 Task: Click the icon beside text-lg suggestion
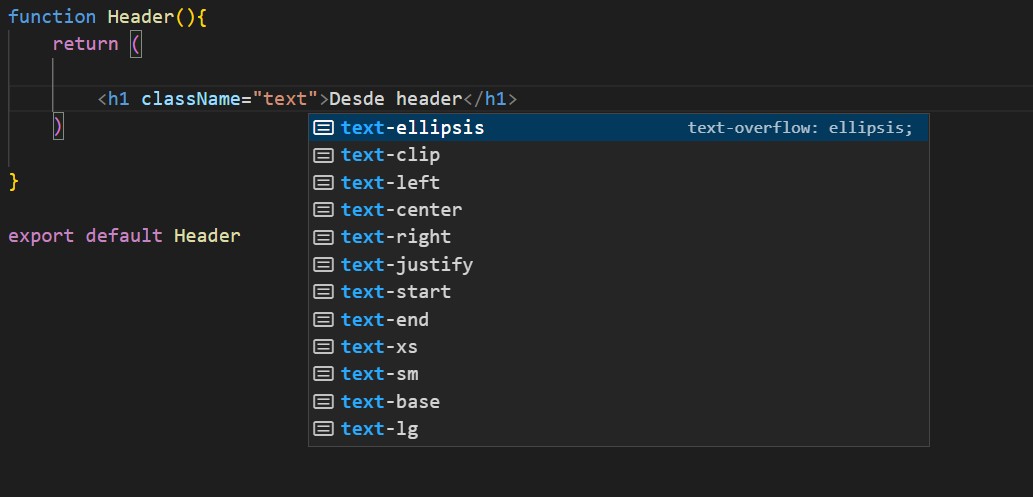323,429
